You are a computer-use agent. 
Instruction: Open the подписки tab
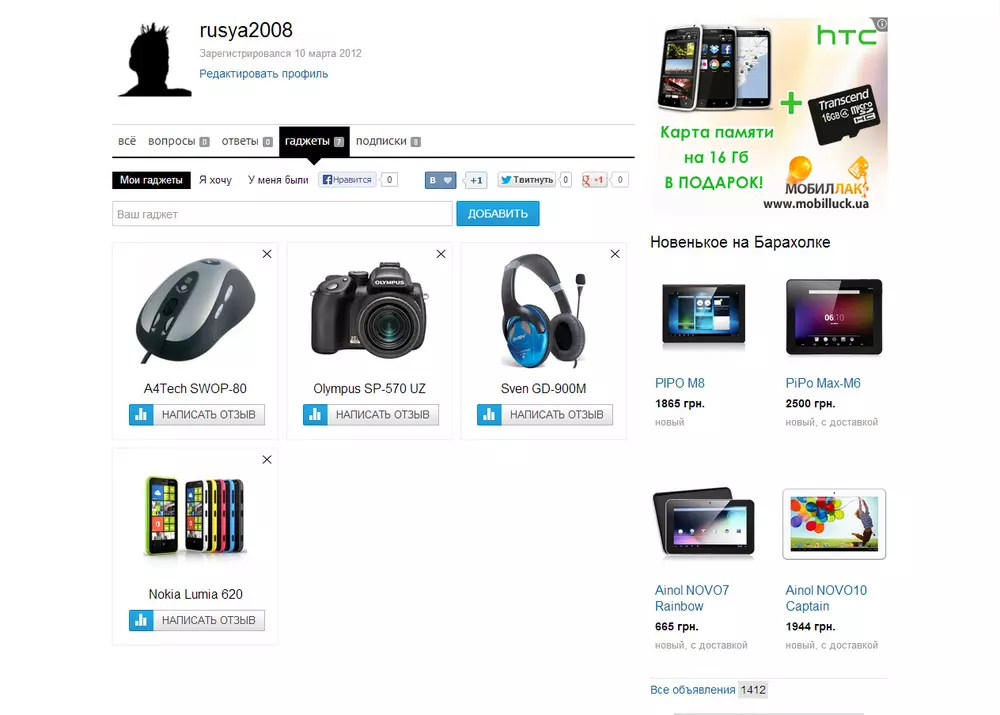[x=381, y=141]
